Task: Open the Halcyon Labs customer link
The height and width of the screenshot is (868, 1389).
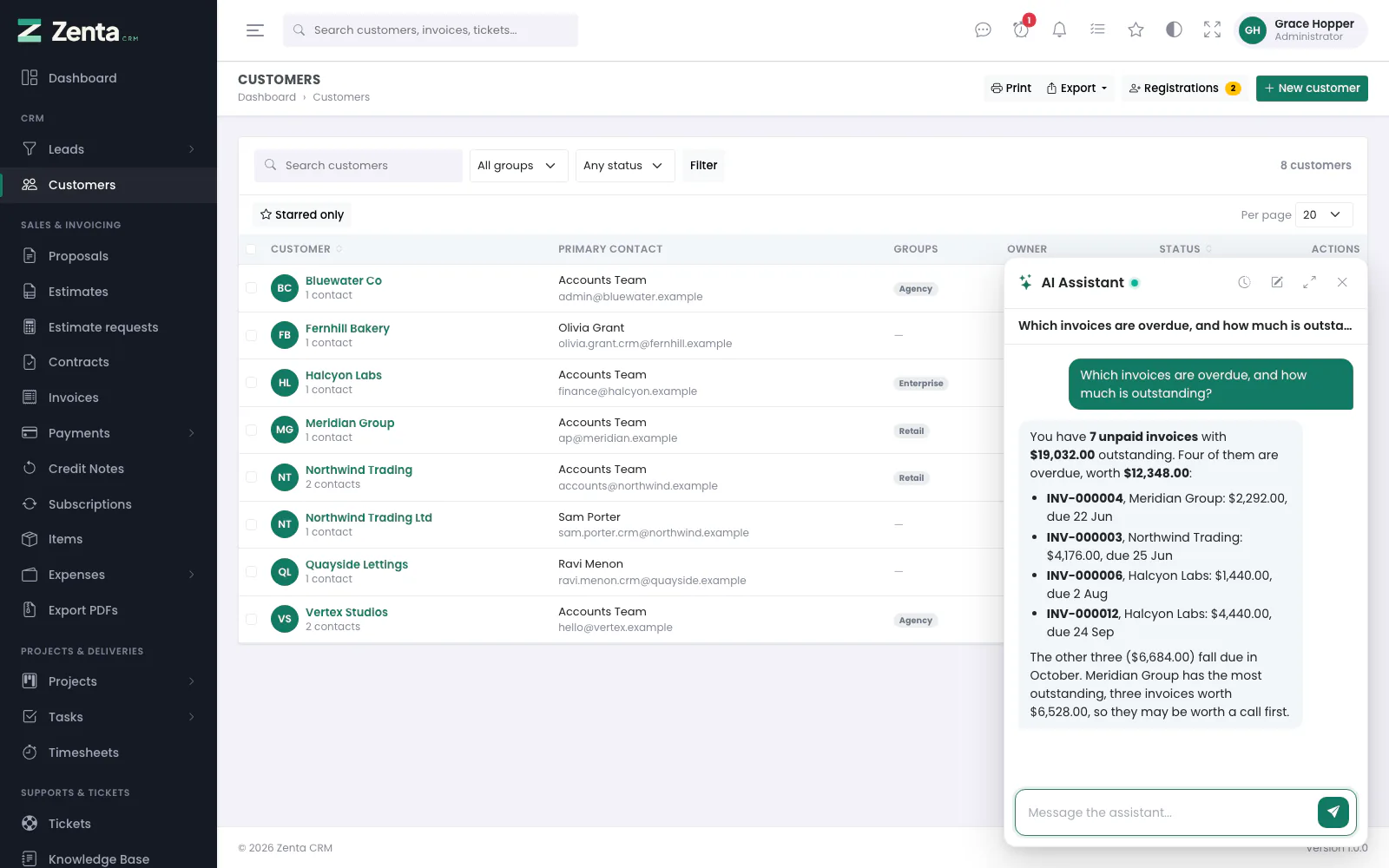Action: click(344, 375)
